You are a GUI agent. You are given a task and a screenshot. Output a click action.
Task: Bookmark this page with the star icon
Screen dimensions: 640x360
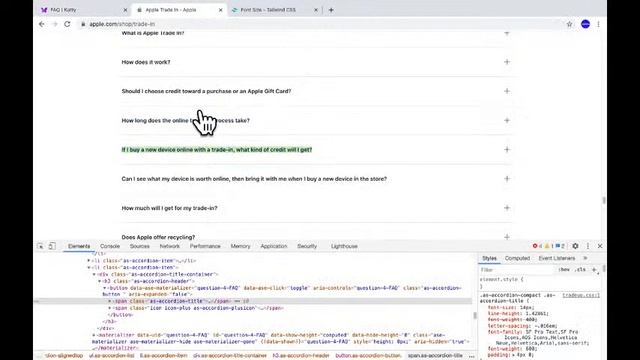569,24
